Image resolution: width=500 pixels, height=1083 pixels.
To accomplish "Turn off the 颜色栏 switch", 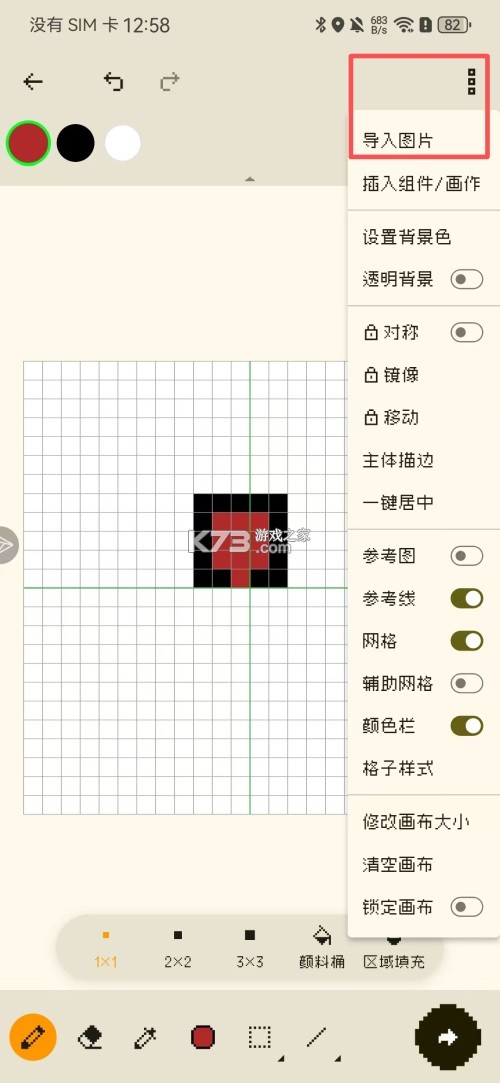I will tap(467, 726).
